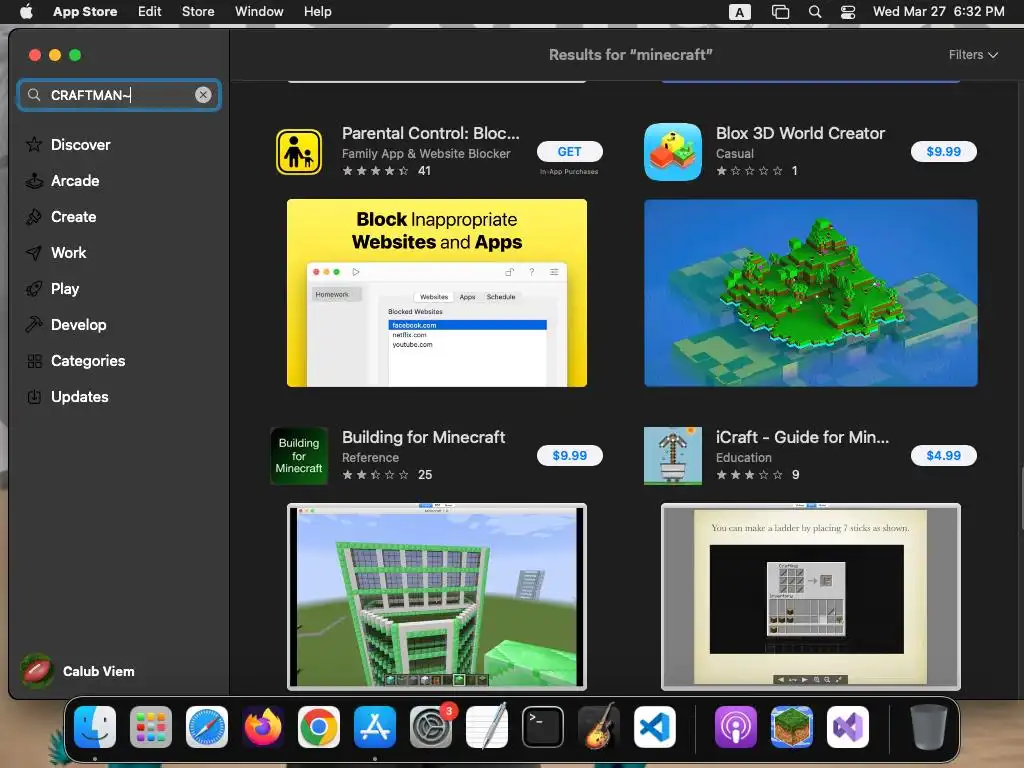
Task: Open the Trash in the Dock
Action: (929, 727)
